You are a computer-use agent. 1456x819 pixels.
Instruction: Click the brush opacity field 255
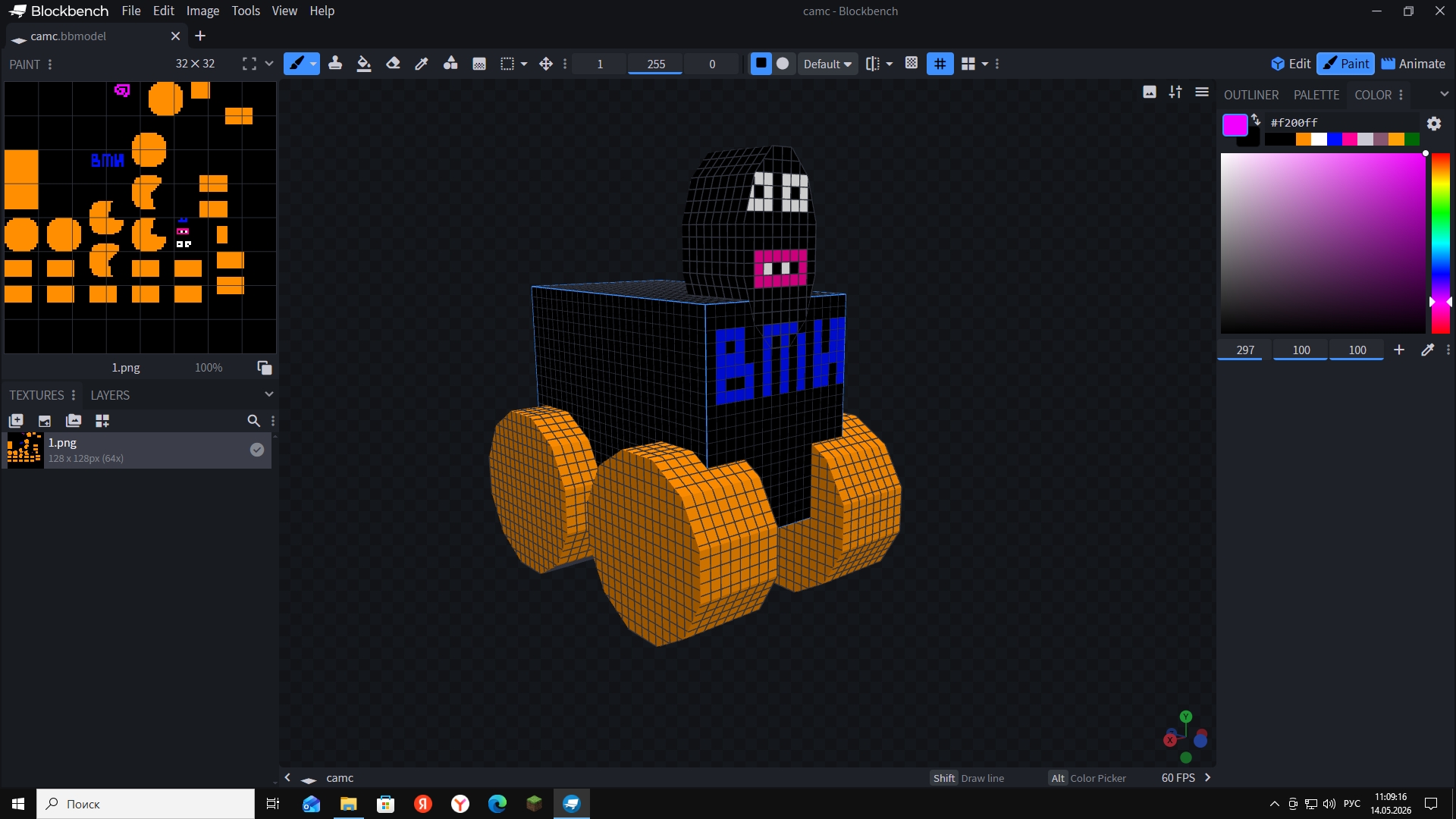(x=656, y=64)
